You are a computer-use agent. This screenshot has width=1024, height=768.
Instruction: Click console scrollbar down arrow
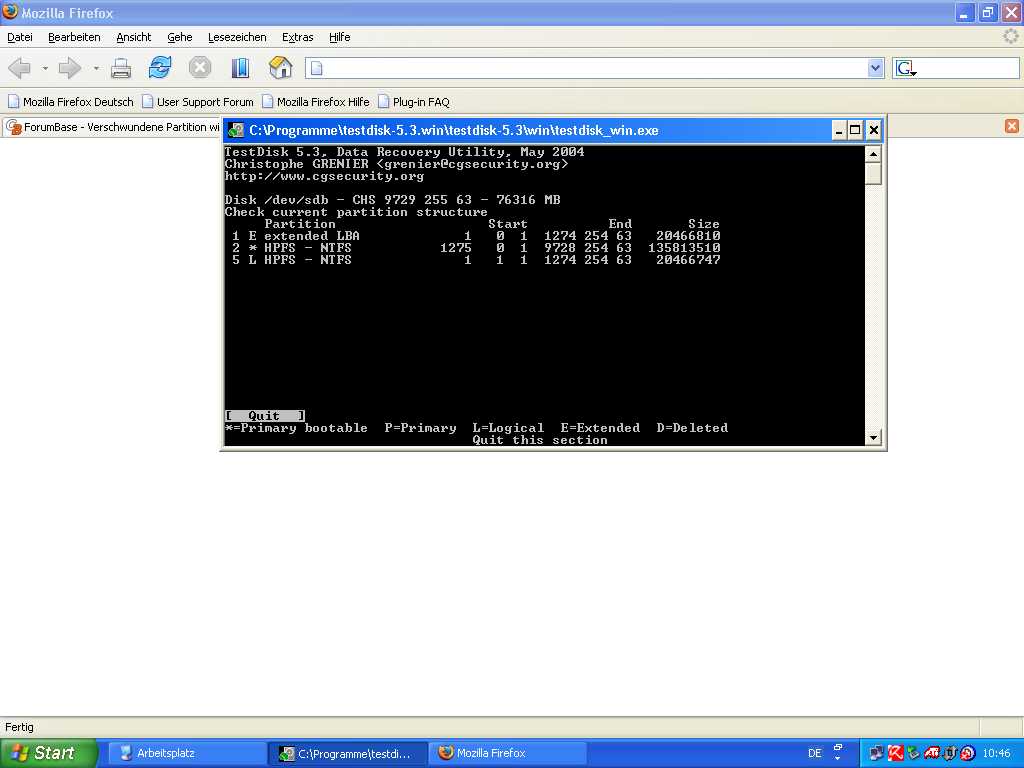(x=873, y=438)
